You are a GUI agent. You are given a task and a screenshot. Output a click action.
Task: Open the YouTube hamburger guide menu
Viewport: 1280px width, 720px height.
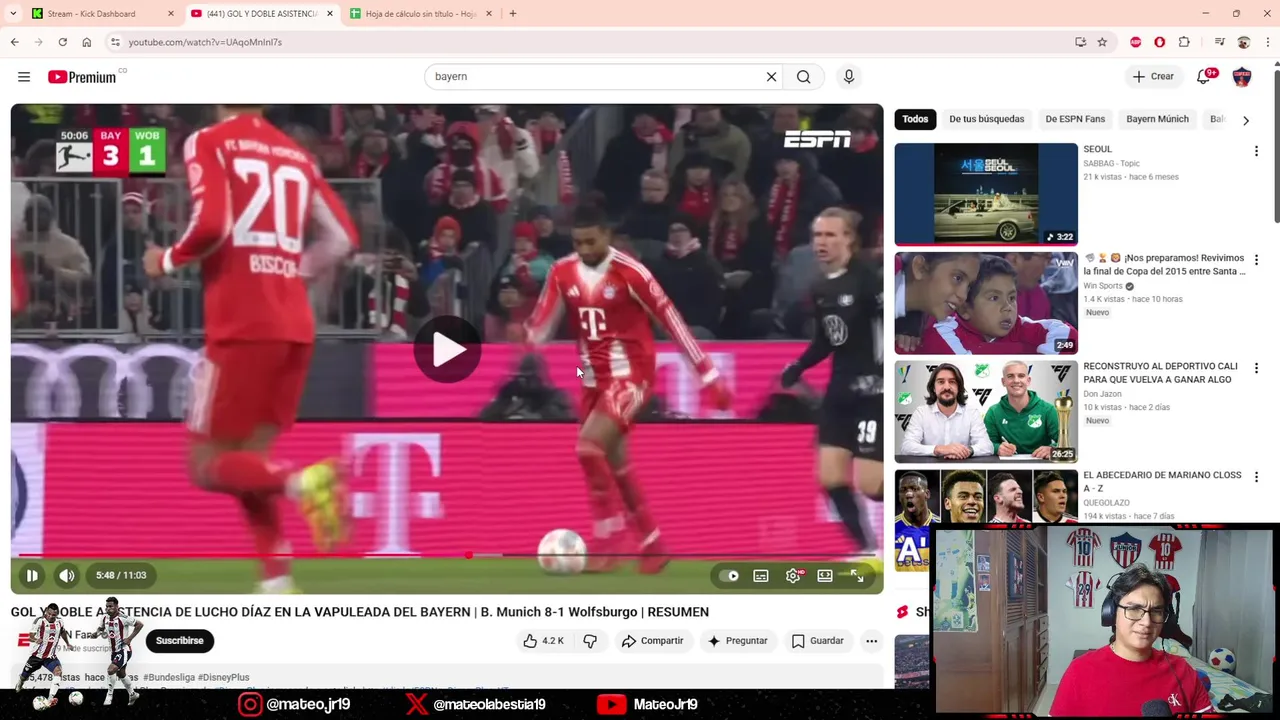[24, 77]
